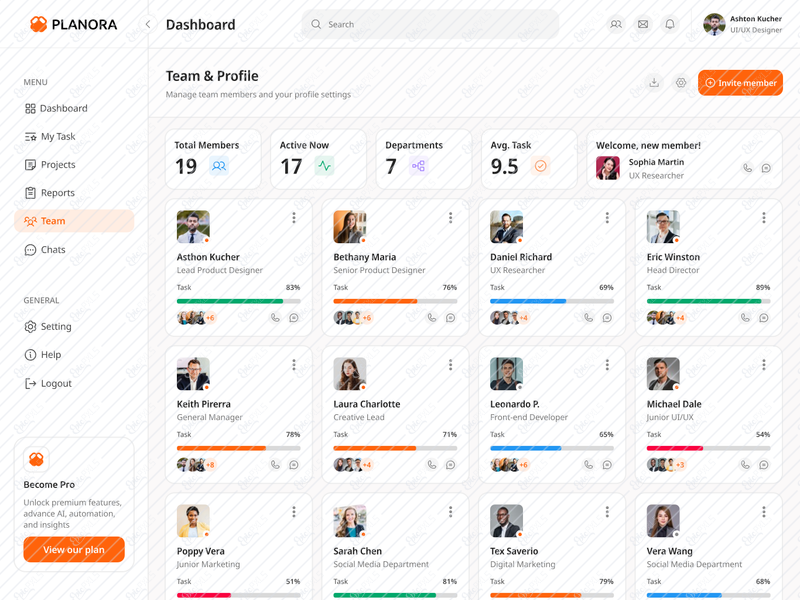Click into the Search field
The height and width of the screenshot is (600, 800).
click(430, 24)
